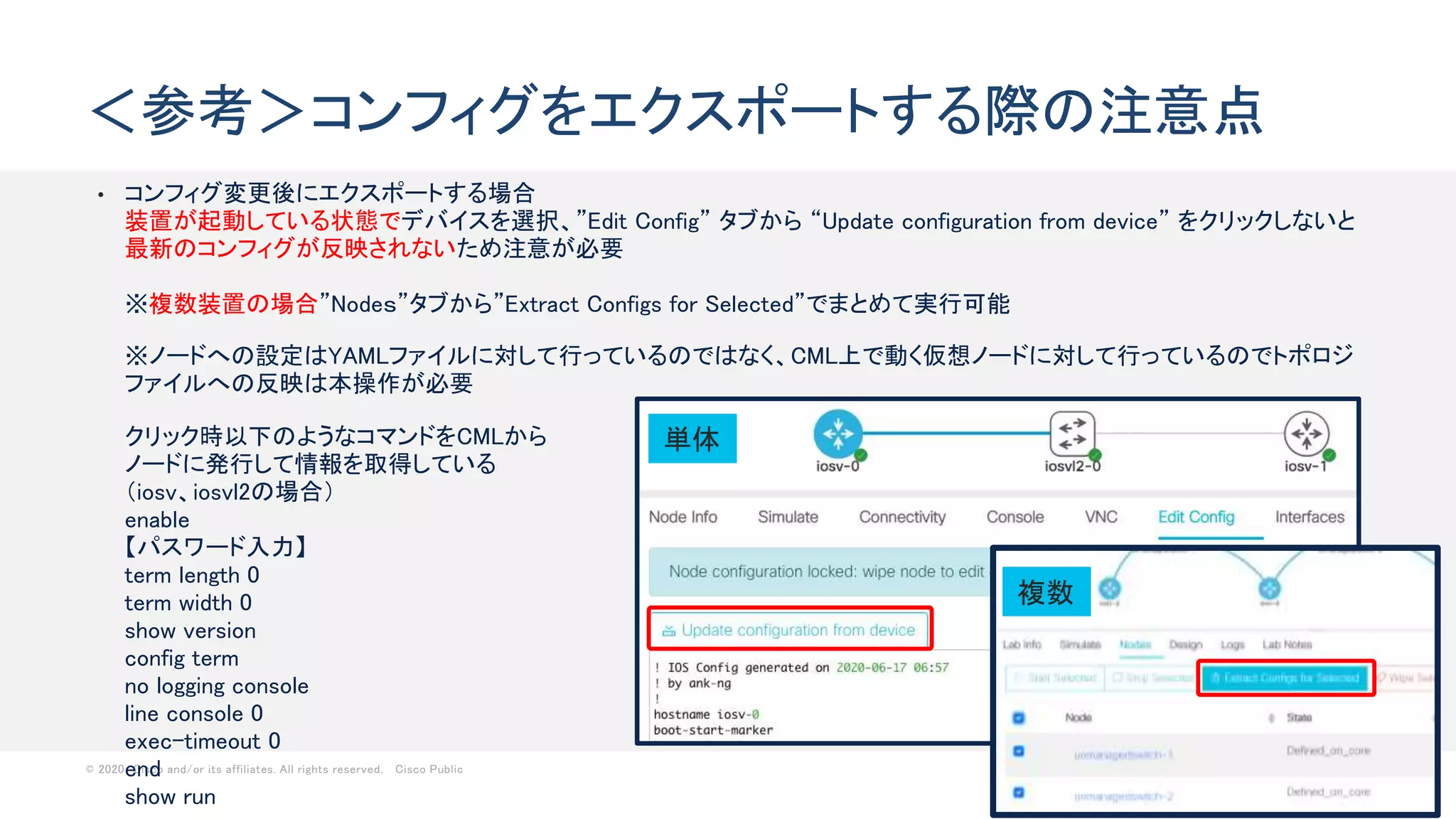Open the Design tab
The width and height of the screenshot is (1456, 819).
(x=1186, y=644)
